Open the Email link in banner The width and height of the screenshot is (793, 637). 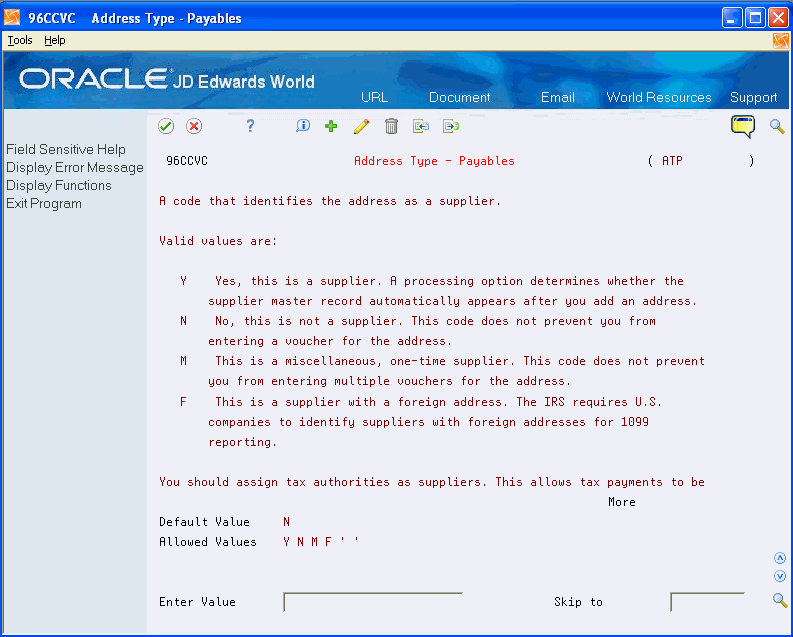click(557, 97)
